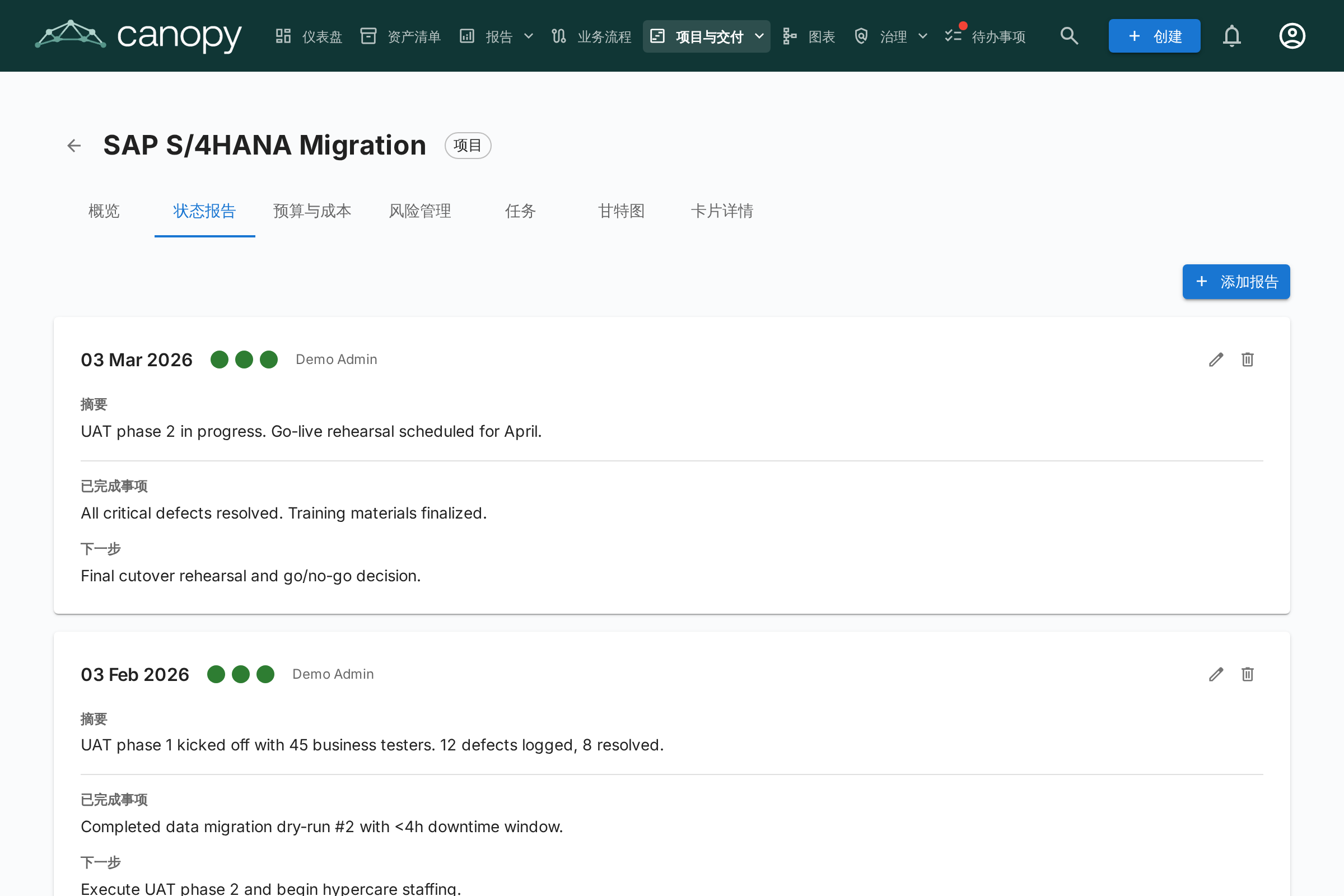The height and width of the screenshot is (896, 1344).
Task: Click the 添加报告 button
Action: [x=1236, y=282]
